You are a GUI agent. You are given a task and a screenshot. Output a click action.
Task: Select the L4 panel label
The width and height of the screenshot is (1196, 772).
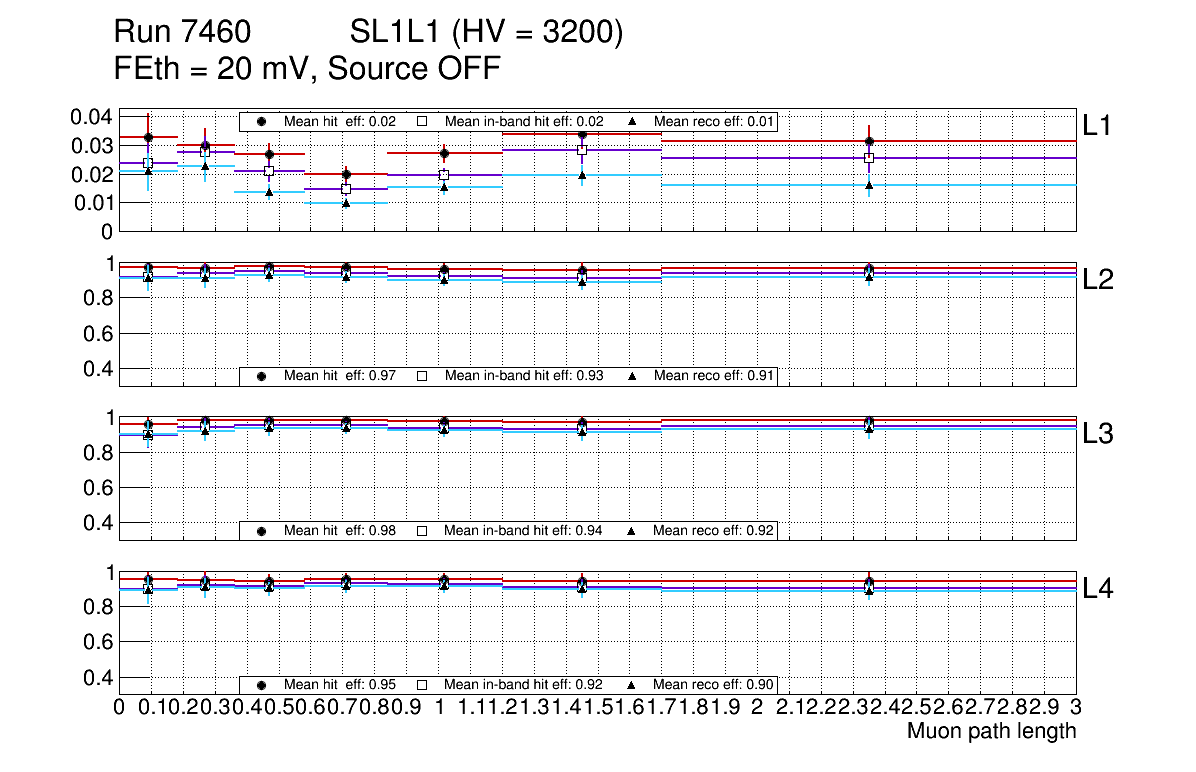pos(1098,589)
